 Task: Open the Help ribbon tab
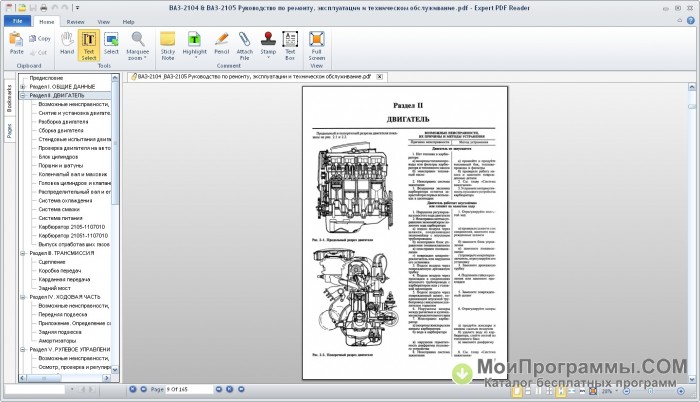[129, 22]
